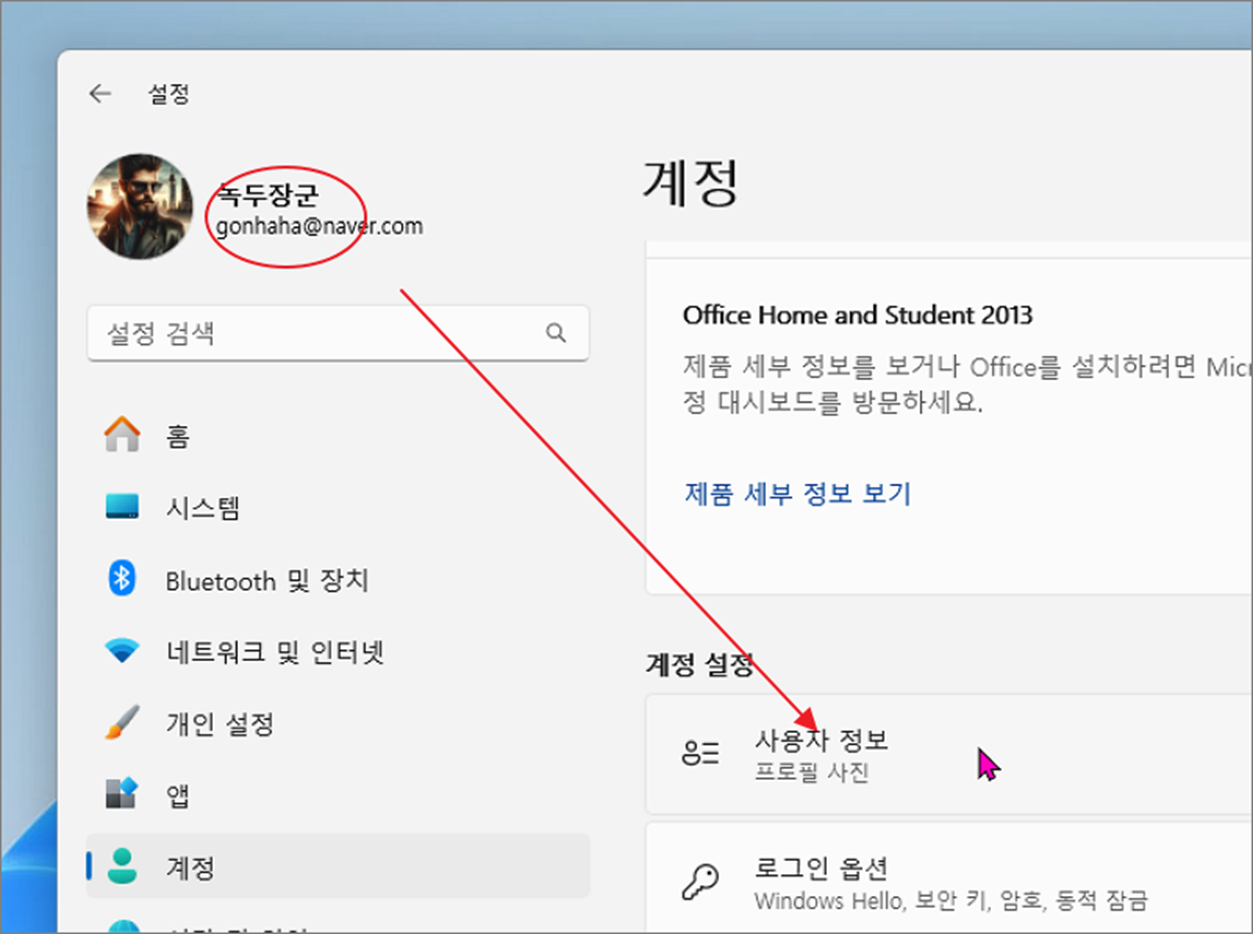Click the 사용자 정보 card icon
1253x934 pixels.
pos(700,755)
